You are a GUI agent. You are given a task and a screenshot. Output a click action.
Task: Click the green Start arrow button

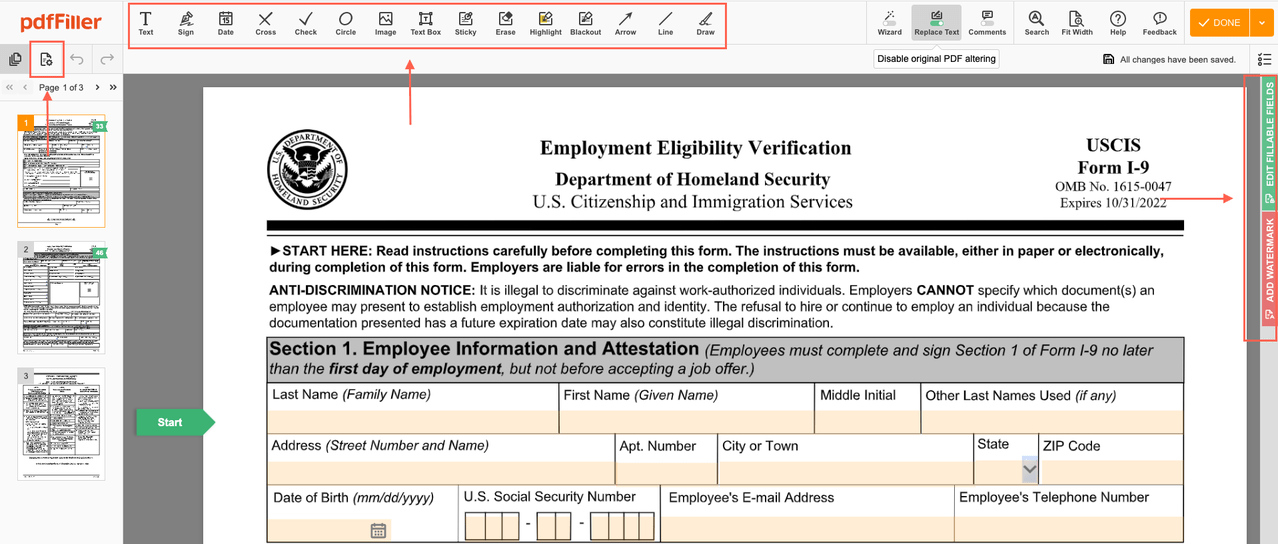point(175,422)
